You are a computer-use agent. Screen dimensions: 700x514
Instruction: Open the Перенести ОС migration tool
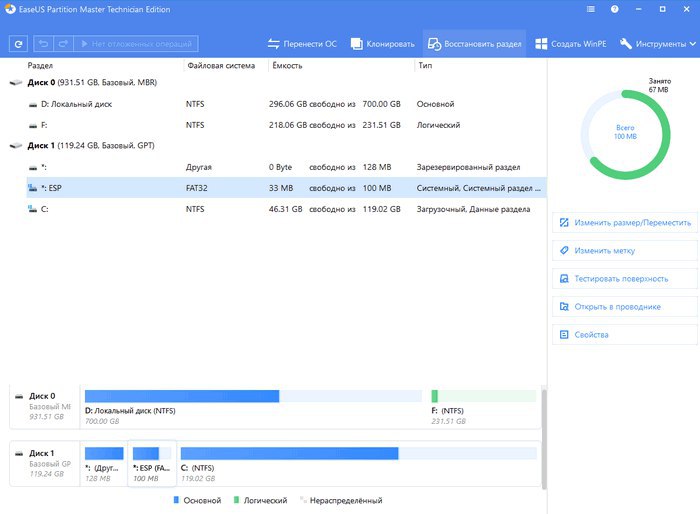click(302, 44)
